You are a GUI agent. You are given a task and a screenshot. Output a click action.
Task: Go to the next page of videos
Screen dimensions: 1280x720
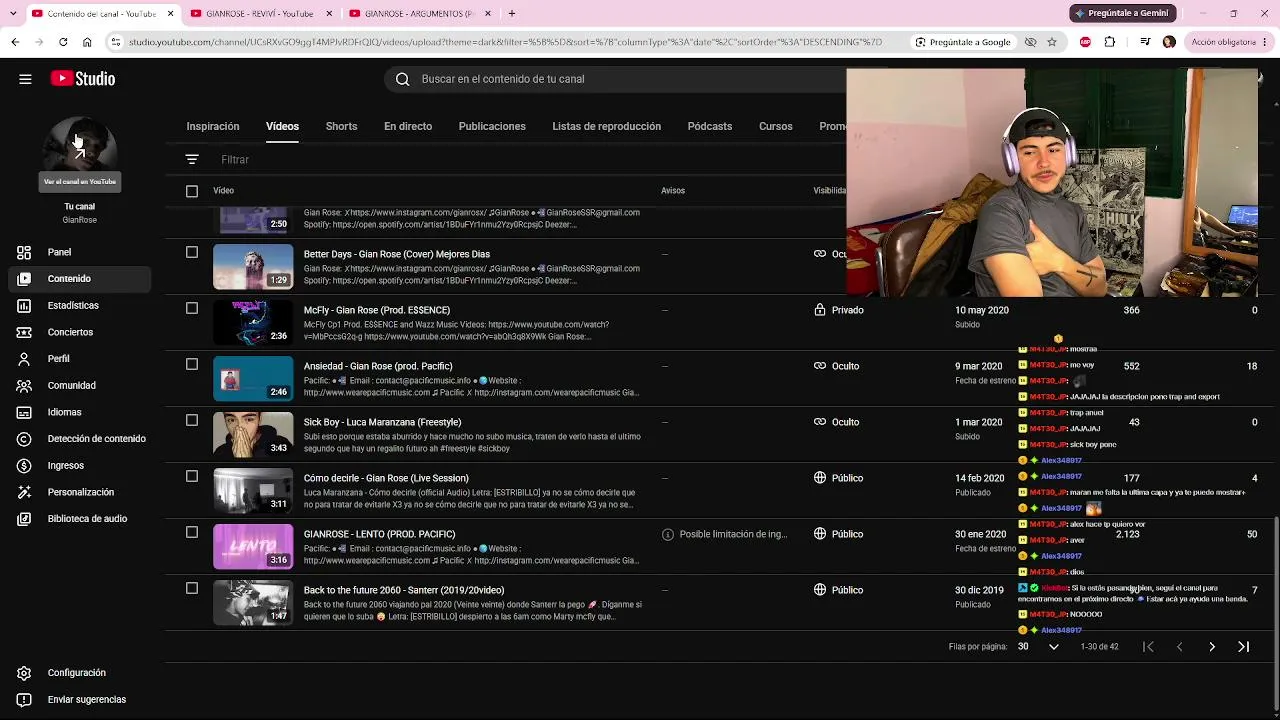tap(1212, 647)
